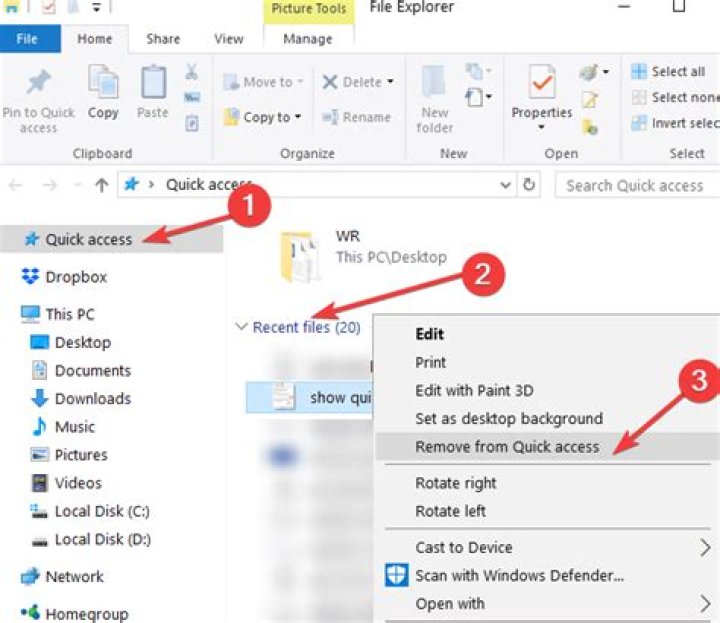The width and height of the screenshot is (720, 623).
Task: Open the recent locations dropdown arrow
Action: [x=77, y=185]
